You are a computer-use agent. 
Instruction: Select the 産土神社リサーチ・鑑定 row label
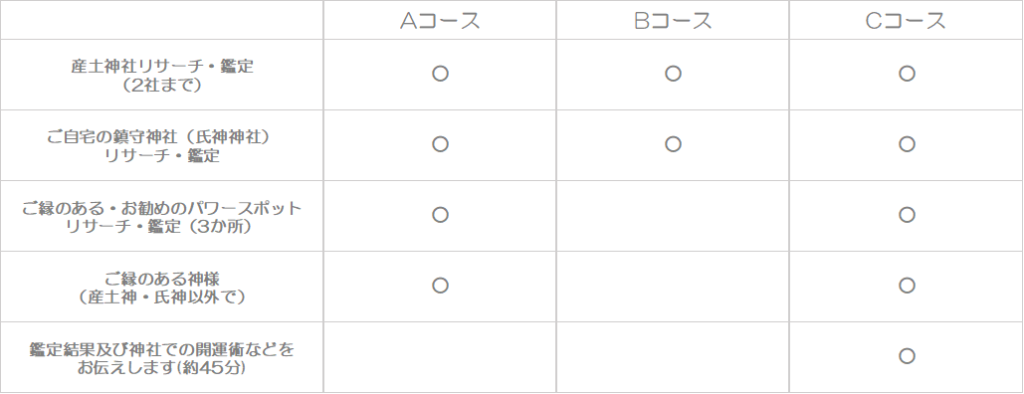pos(162,75)
